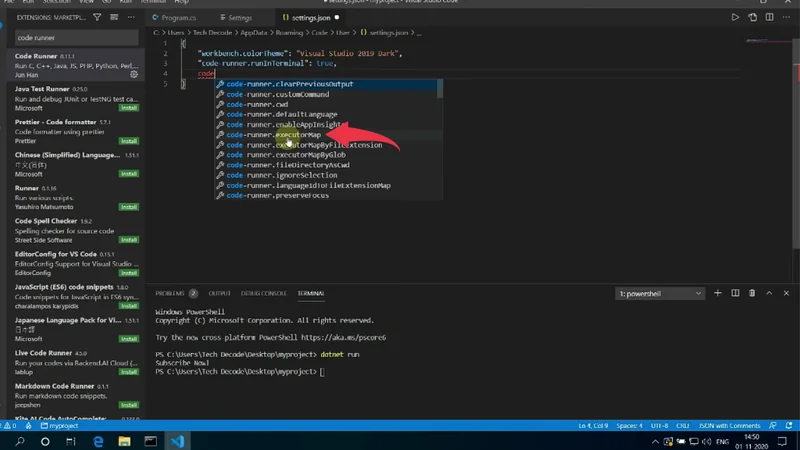Switch to the Debug Console tab
The image size is (800, 450).
(x=264, y=293)
